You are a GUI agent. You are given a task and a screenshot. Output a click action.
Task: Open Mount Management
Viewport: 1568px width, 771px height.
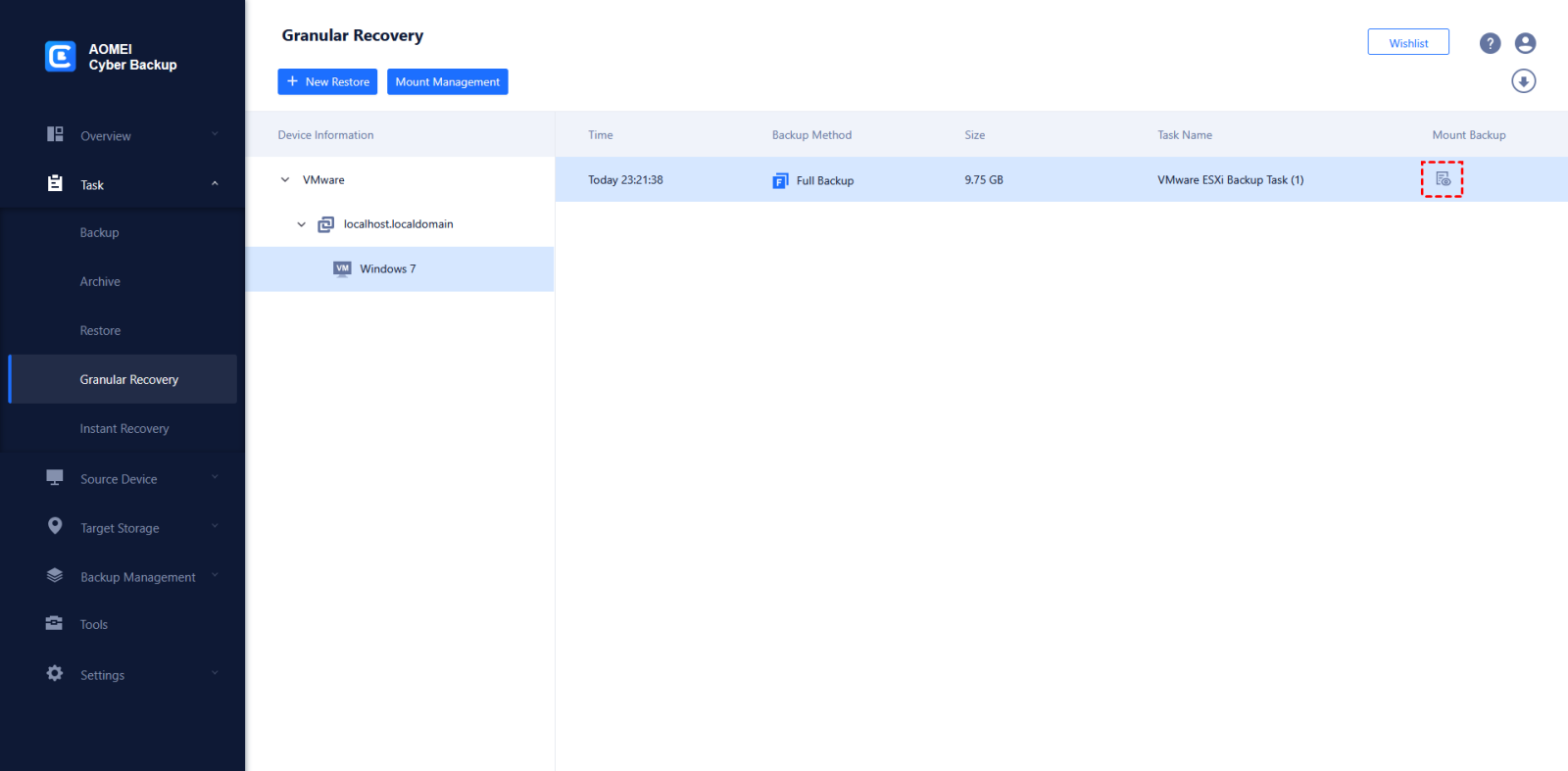point(448,81)
